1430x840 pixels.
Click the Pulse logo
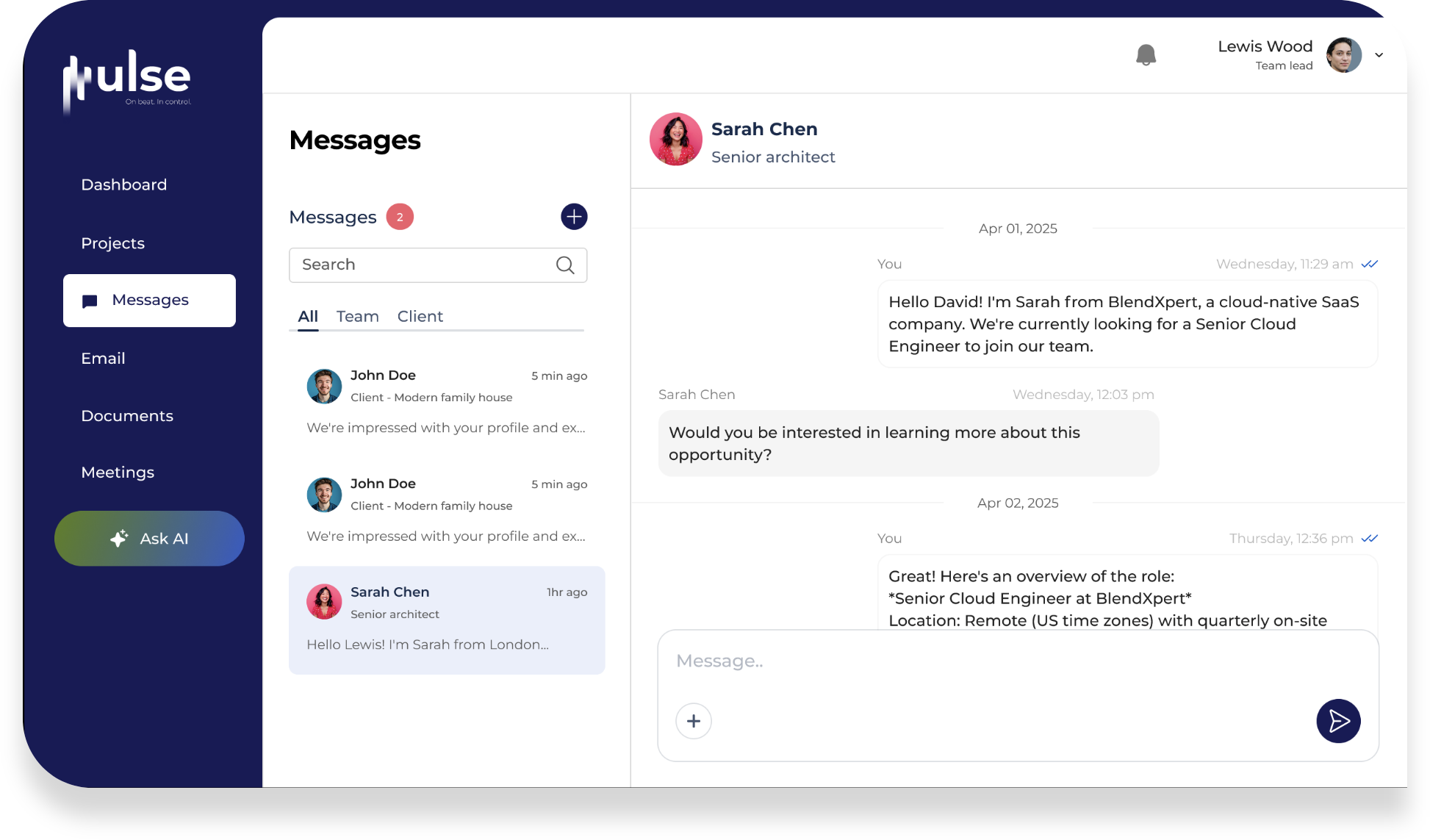pos(127,81)
